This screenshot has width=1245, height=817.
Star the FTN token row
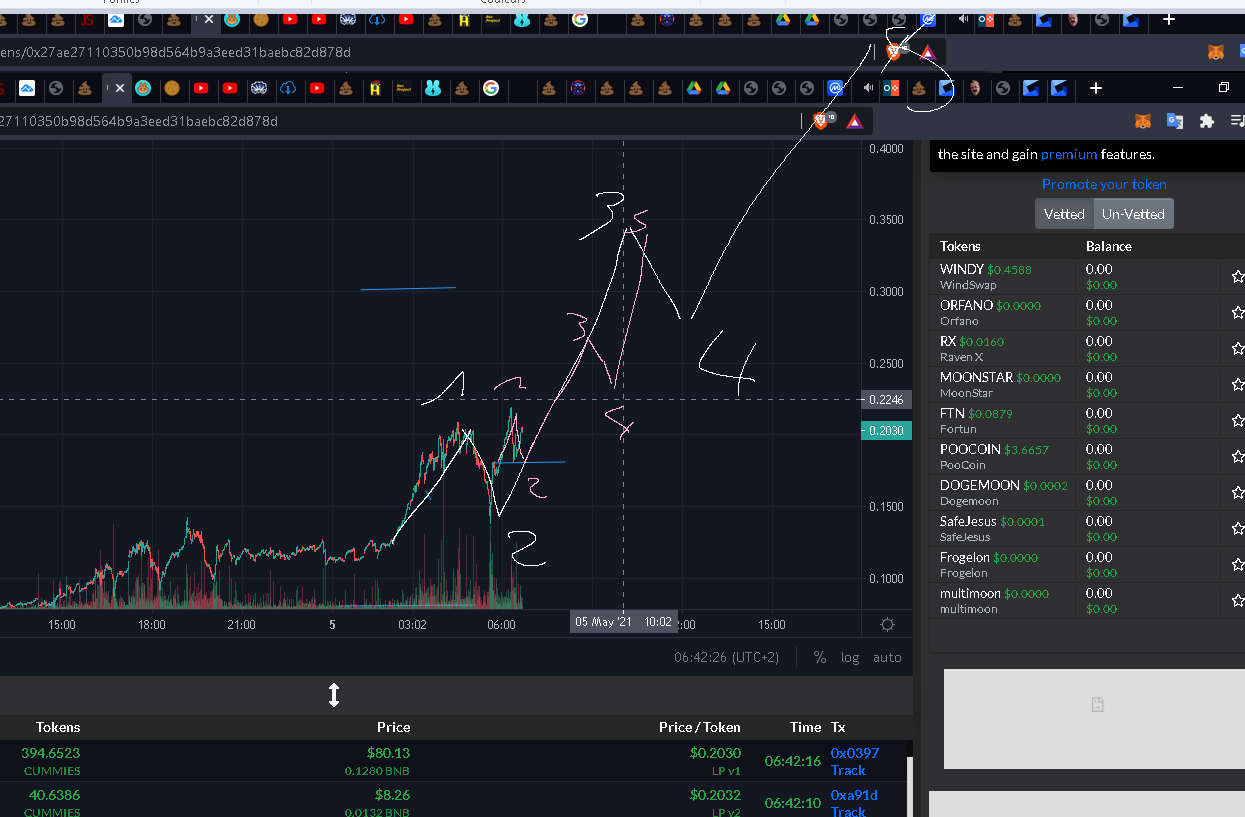(x=1238, y=421)
